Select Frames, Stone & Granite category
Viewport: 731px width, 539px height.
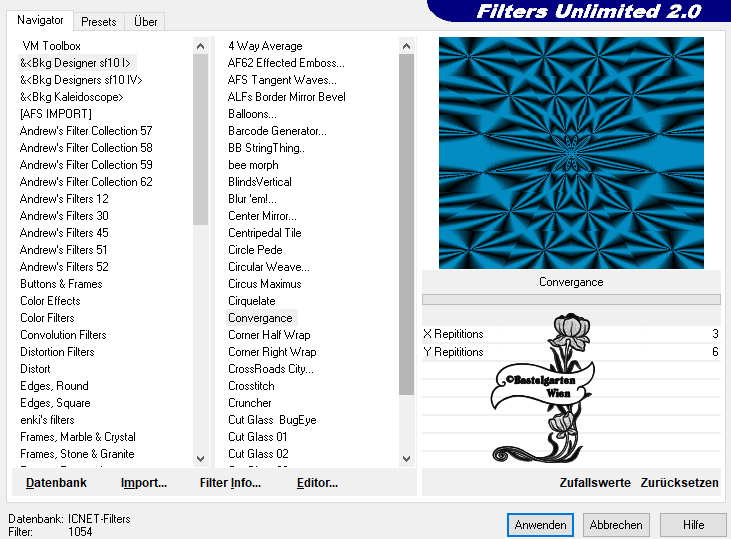77,454
